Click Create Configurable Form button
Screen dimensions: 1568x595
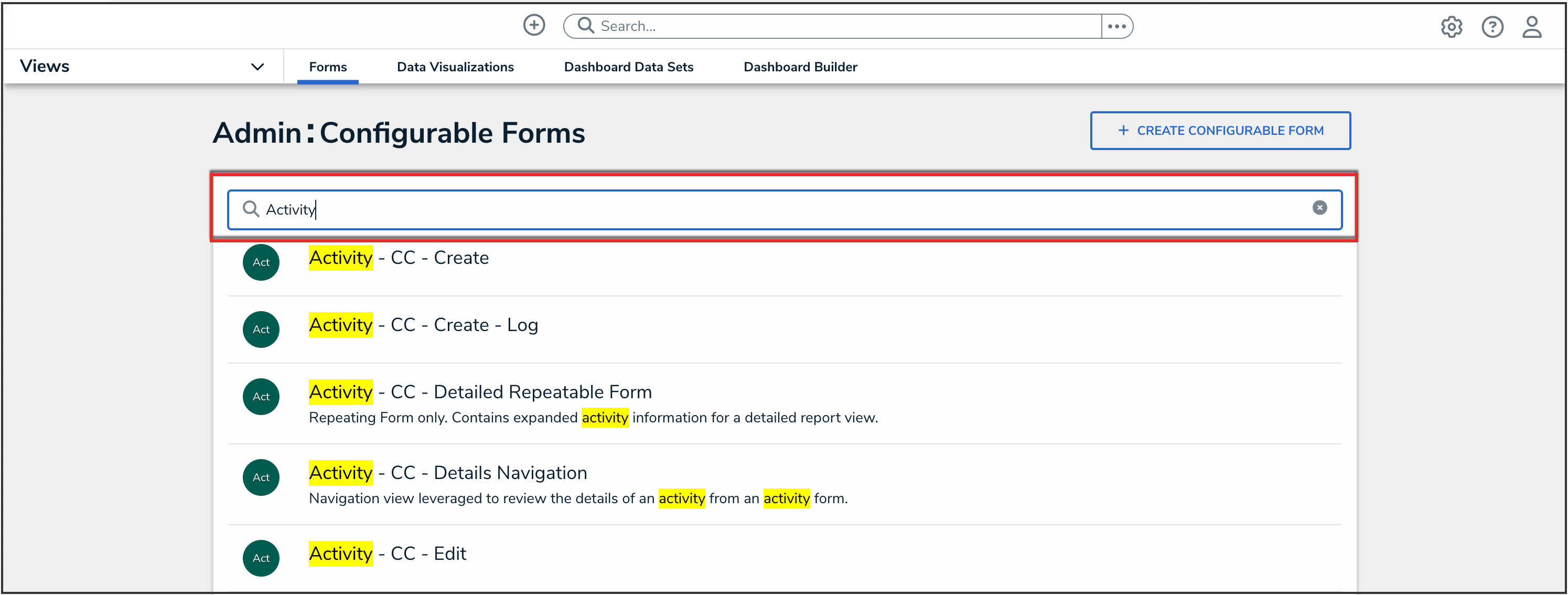(x=1220, y=130)
